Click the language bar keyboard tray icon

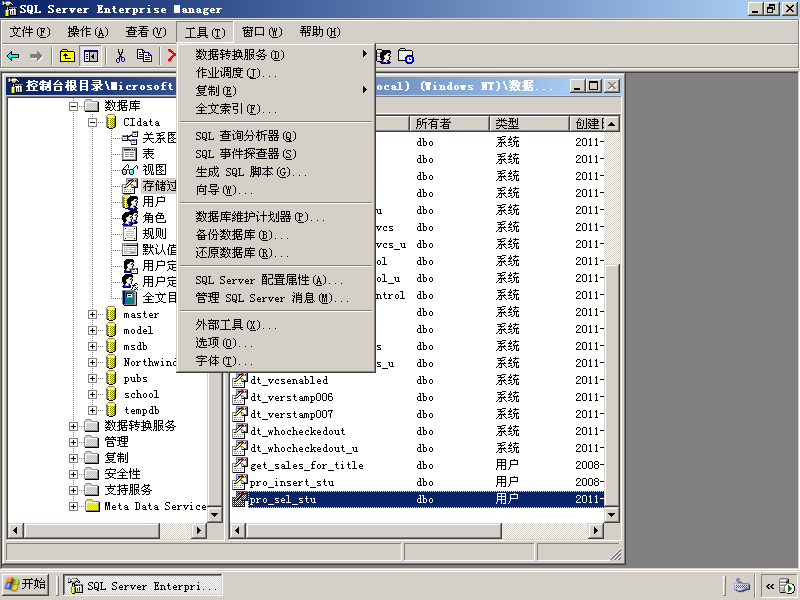(741, 585)
